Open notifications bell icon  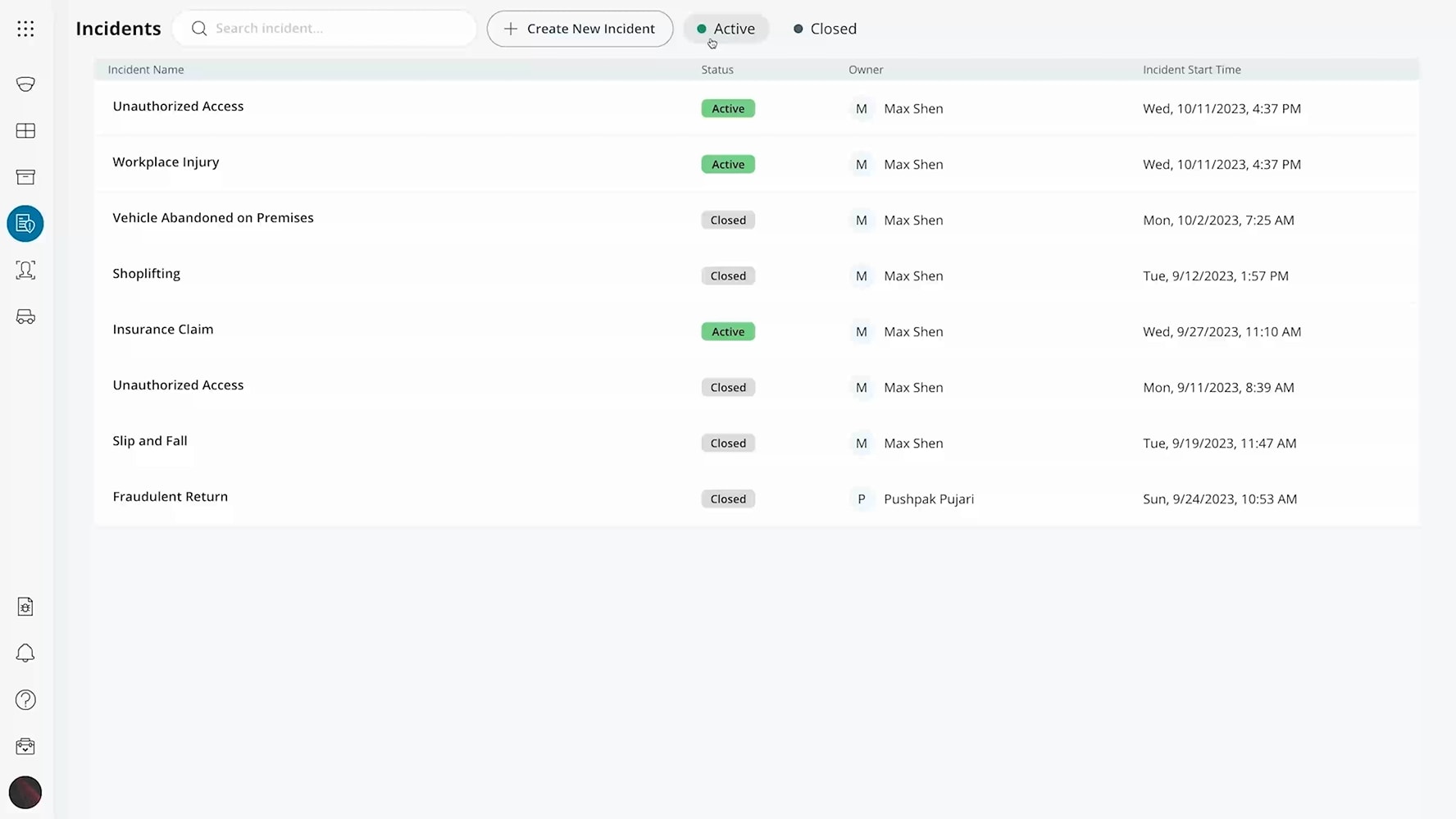25,653
